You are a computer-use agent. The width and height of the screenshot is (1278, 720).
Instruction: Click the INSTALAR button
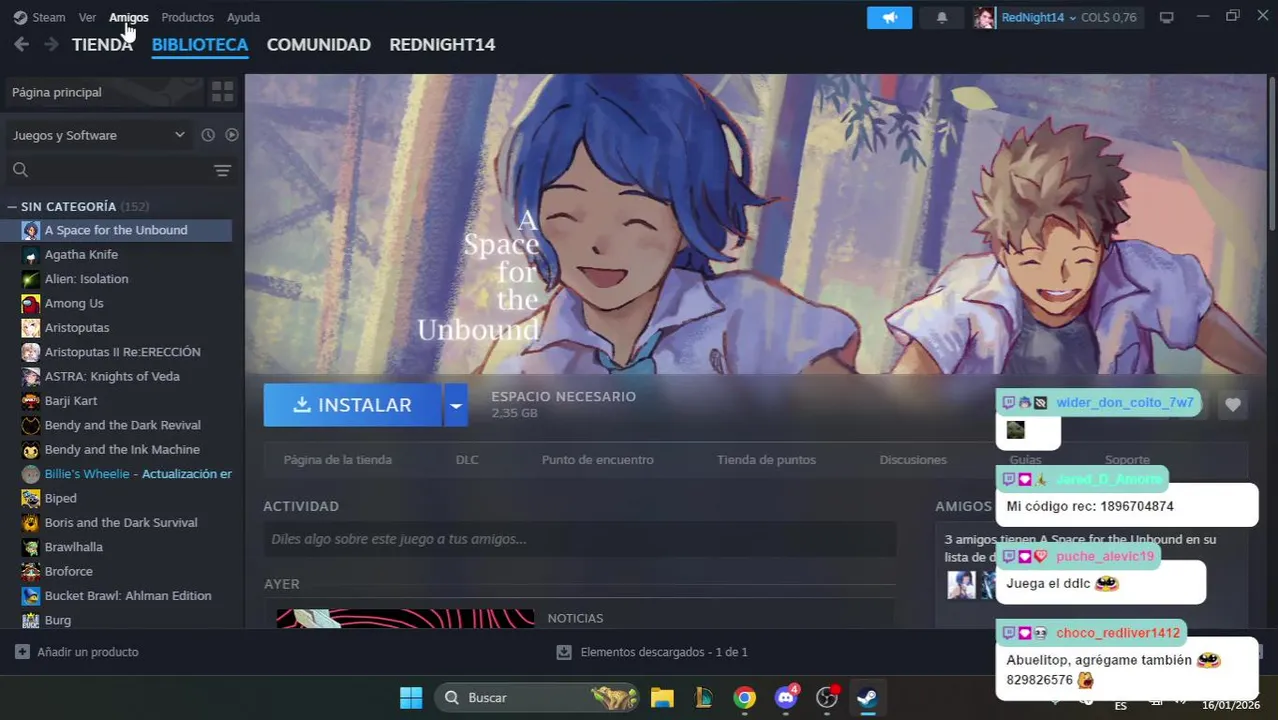352,405
